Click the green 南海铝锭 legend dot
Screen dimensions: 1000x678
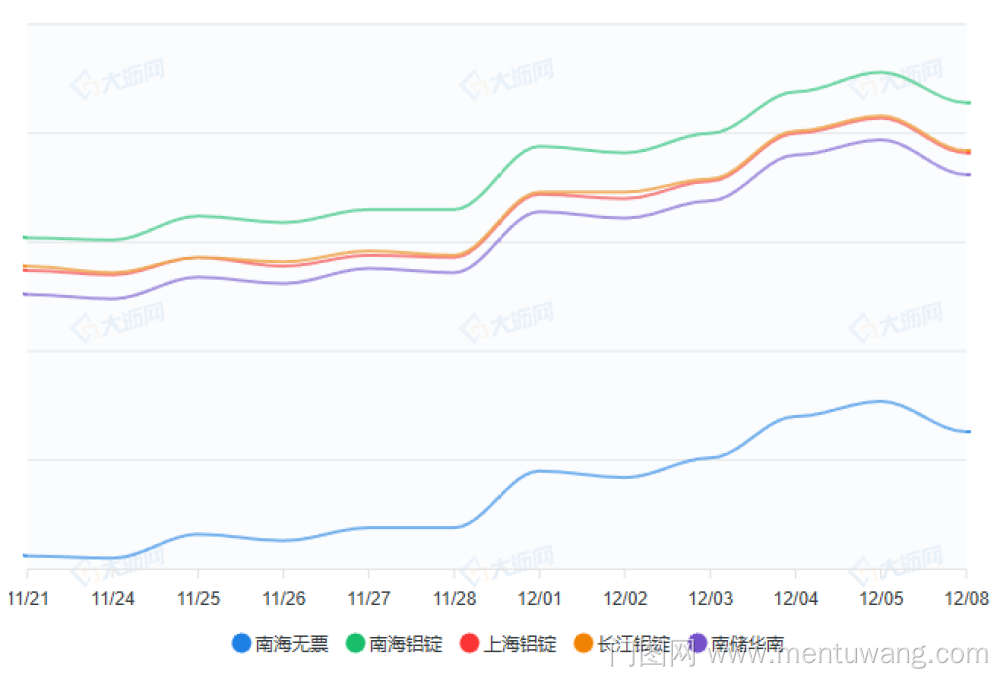pos(355,644)
